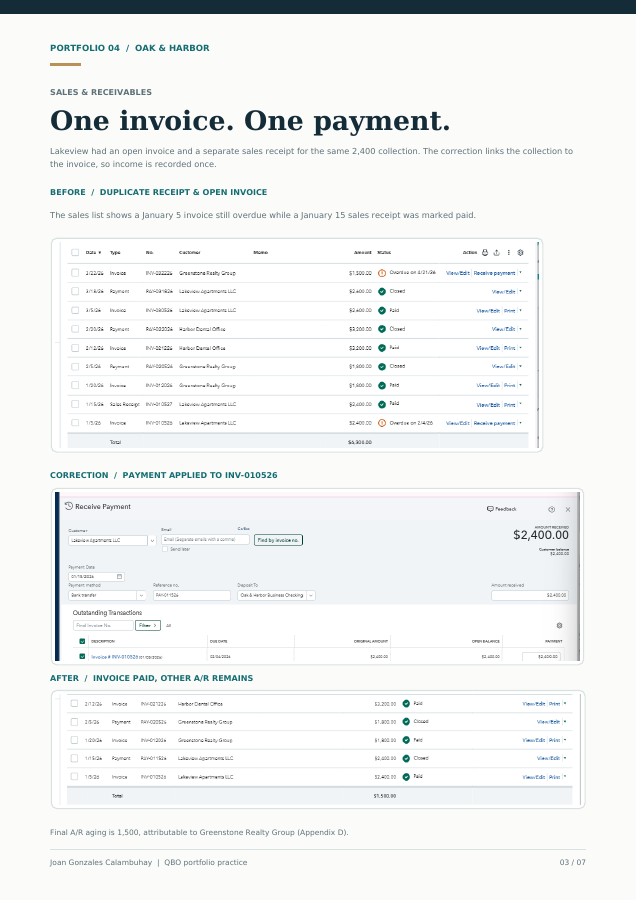The width and height of the screenshot is (637, 900).
Task: Check the before-list 1/5/26 overdue invoice row checkbox
Action: tap(75, 423)
